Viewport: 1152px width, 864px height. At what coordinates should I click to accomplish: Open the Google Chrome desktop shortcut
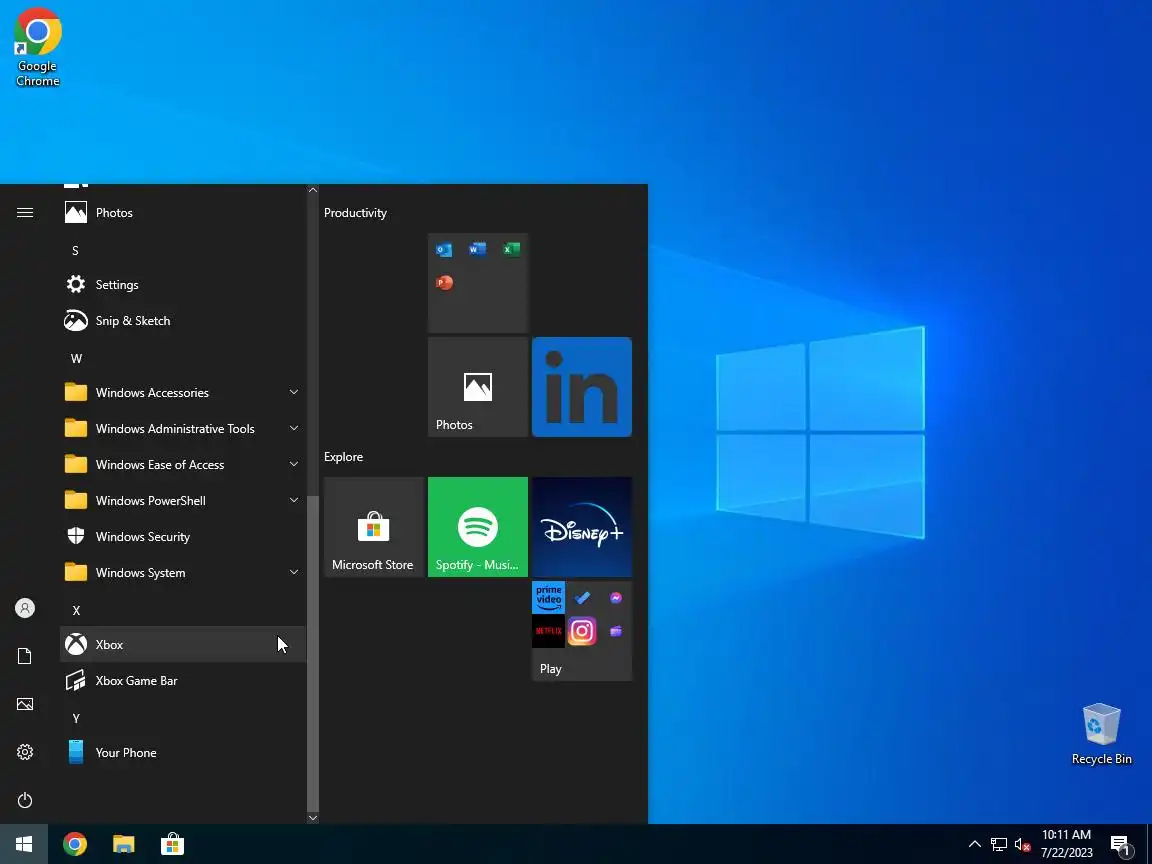[37, 48]
